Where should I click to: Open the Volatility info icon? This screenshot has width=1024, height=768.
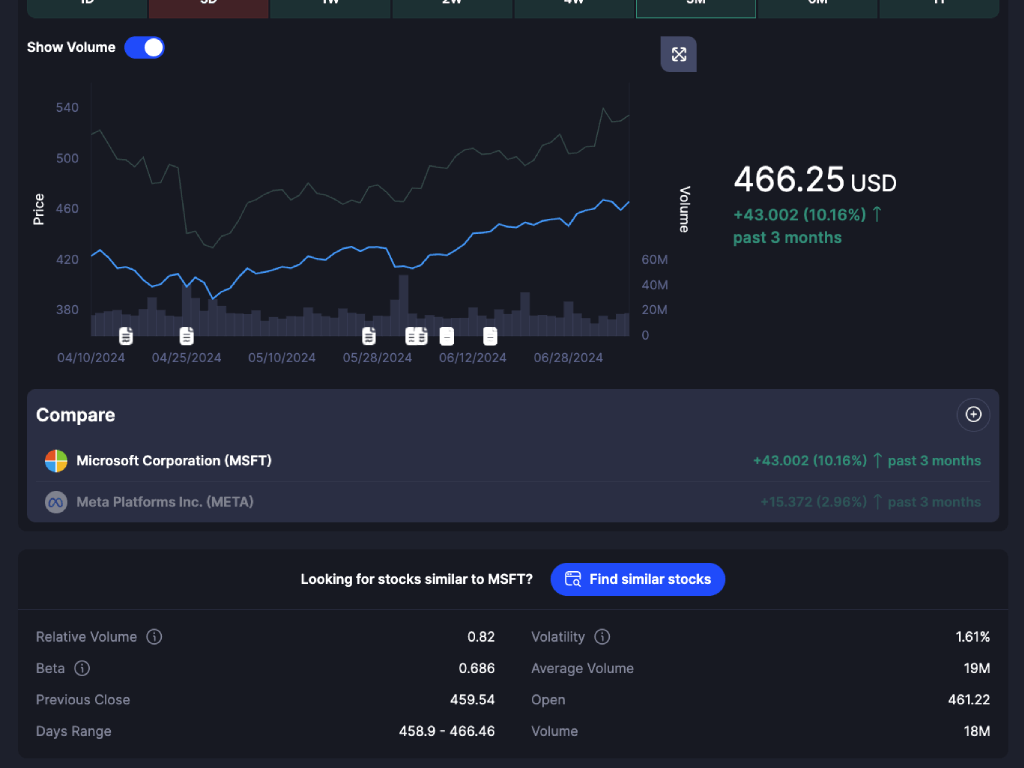click(602, 637)
